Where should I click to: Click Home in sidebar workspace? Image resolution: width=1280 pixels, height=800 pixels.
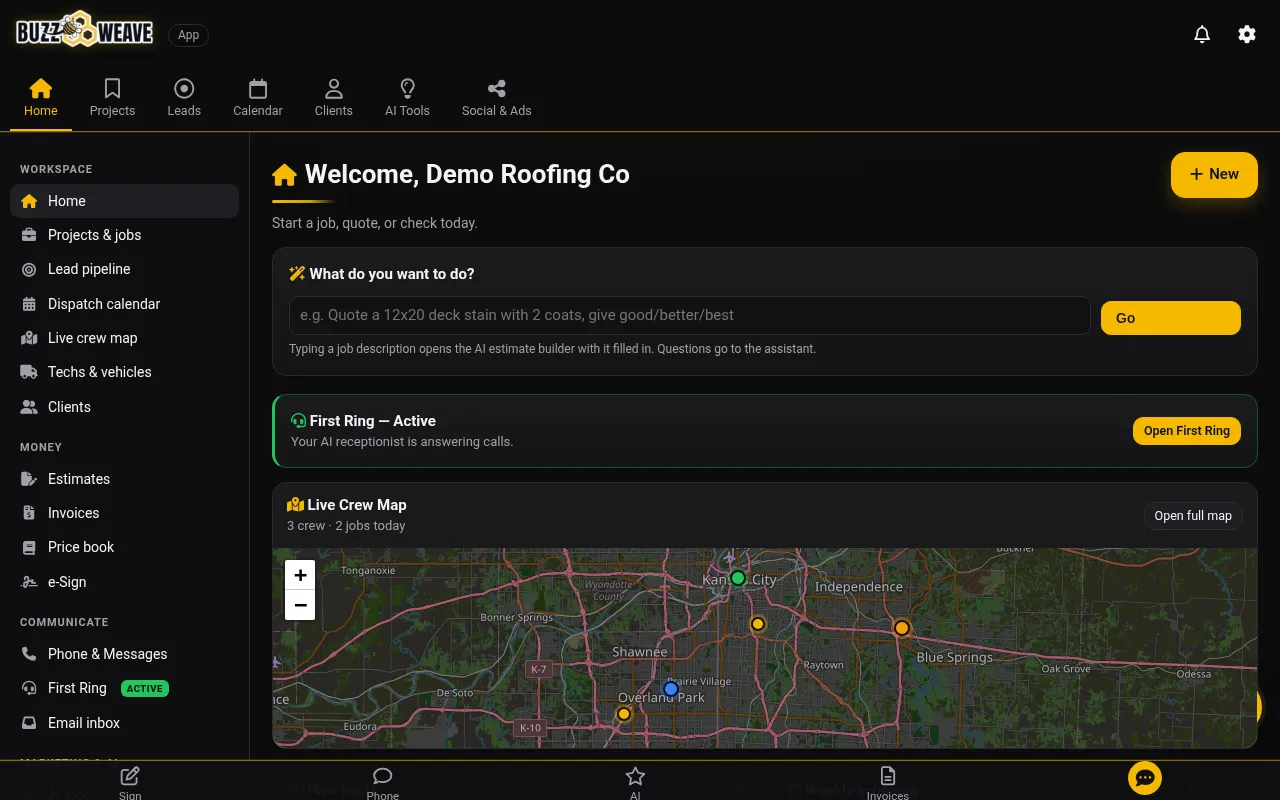pos(124,201)
